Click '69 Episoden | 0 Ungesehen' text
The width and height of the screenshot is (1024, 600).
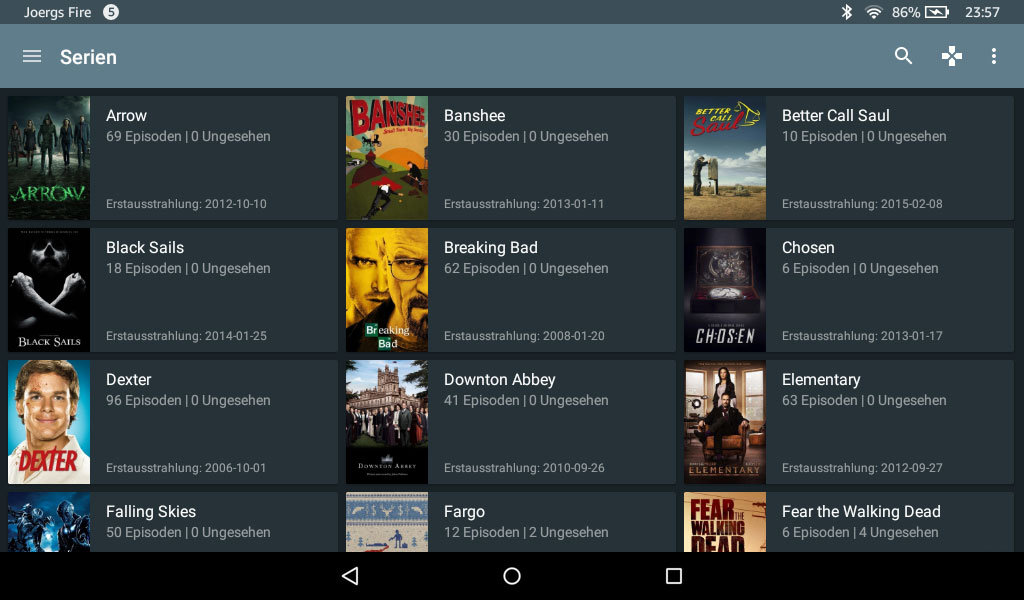coord(188,136)
